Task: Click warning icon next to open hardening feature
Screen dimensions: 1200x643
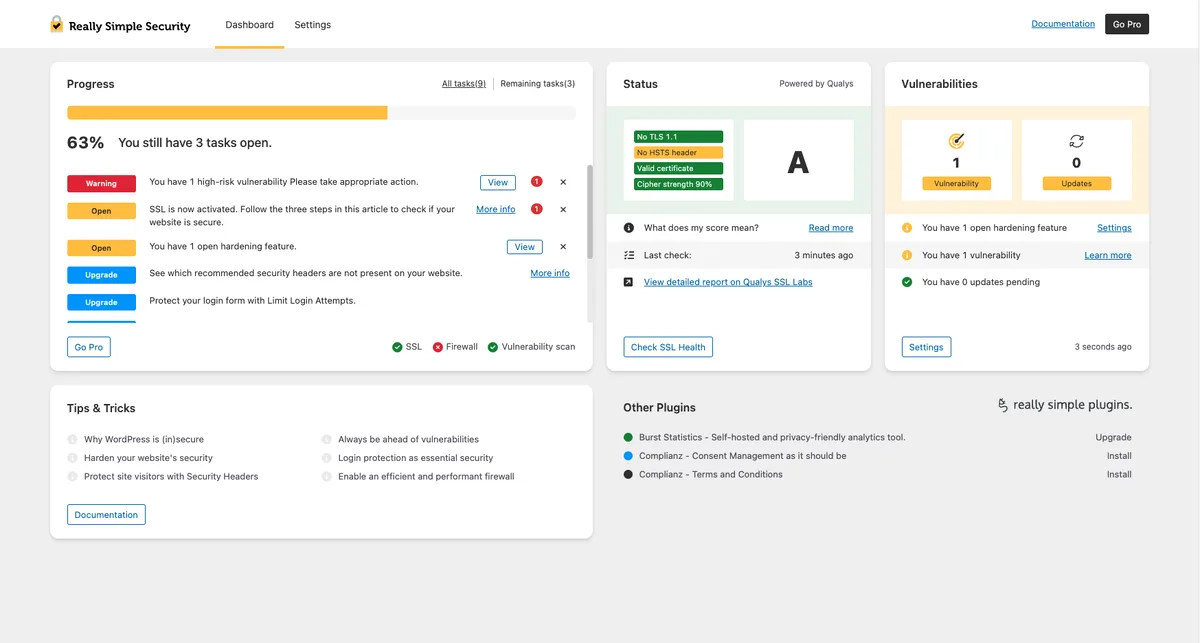Action: point(907,228)
